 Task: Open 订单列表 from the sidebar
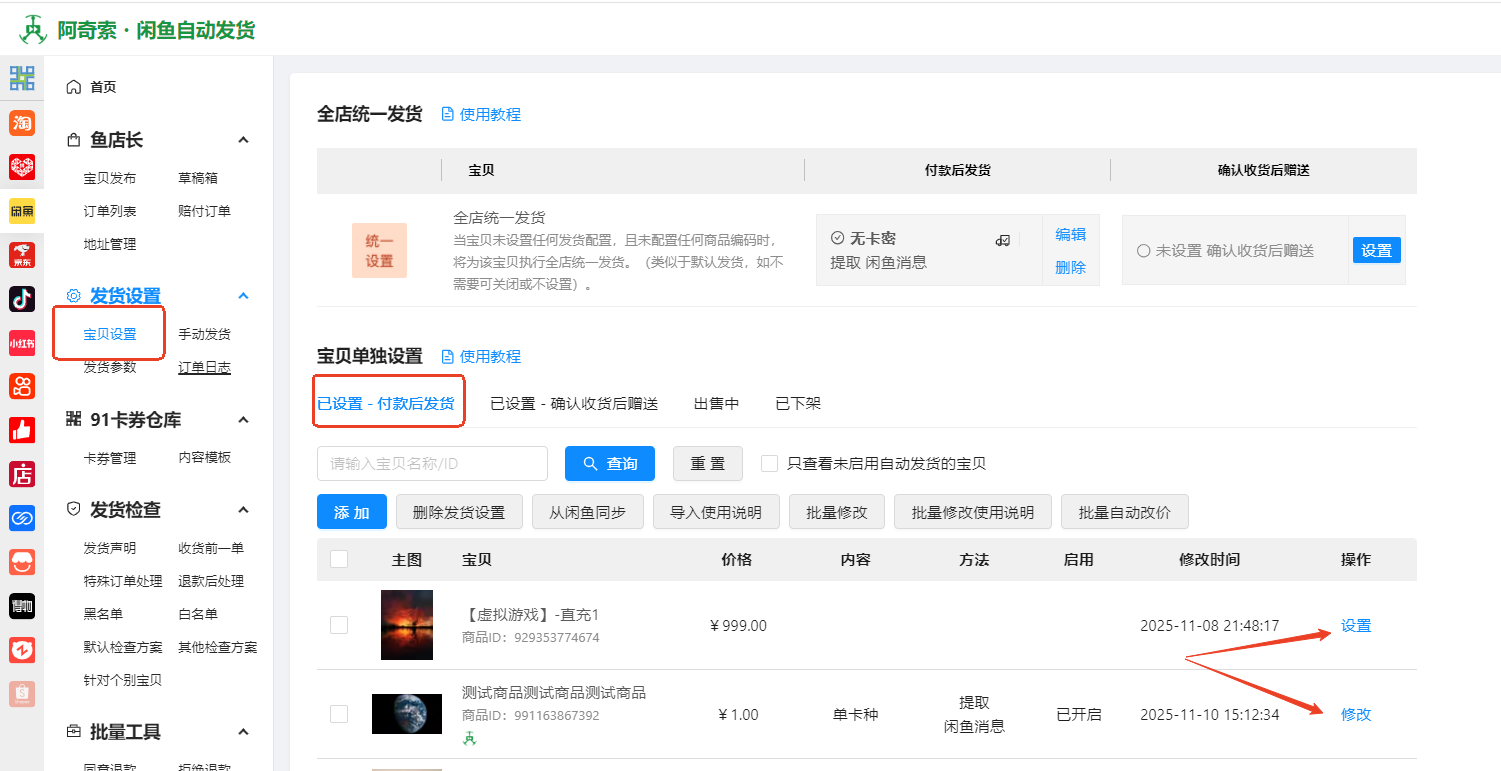(110, 211)
